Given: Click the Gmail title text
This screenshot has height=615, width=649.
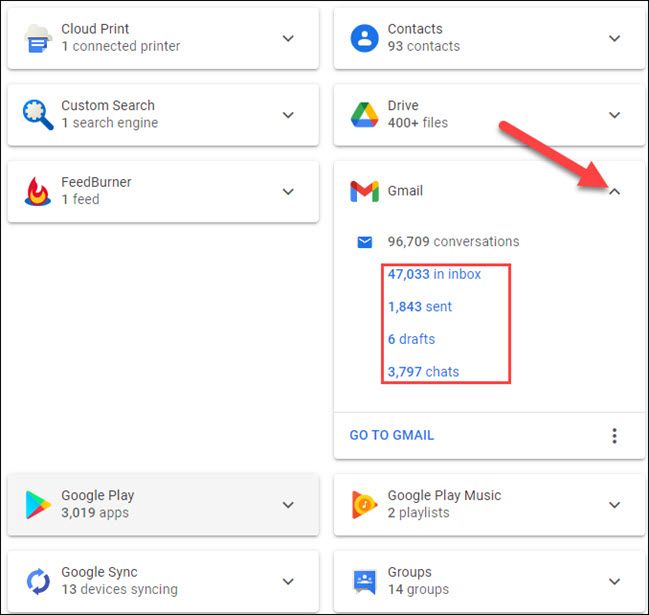Looking at the screenshot, I should 405,191.
